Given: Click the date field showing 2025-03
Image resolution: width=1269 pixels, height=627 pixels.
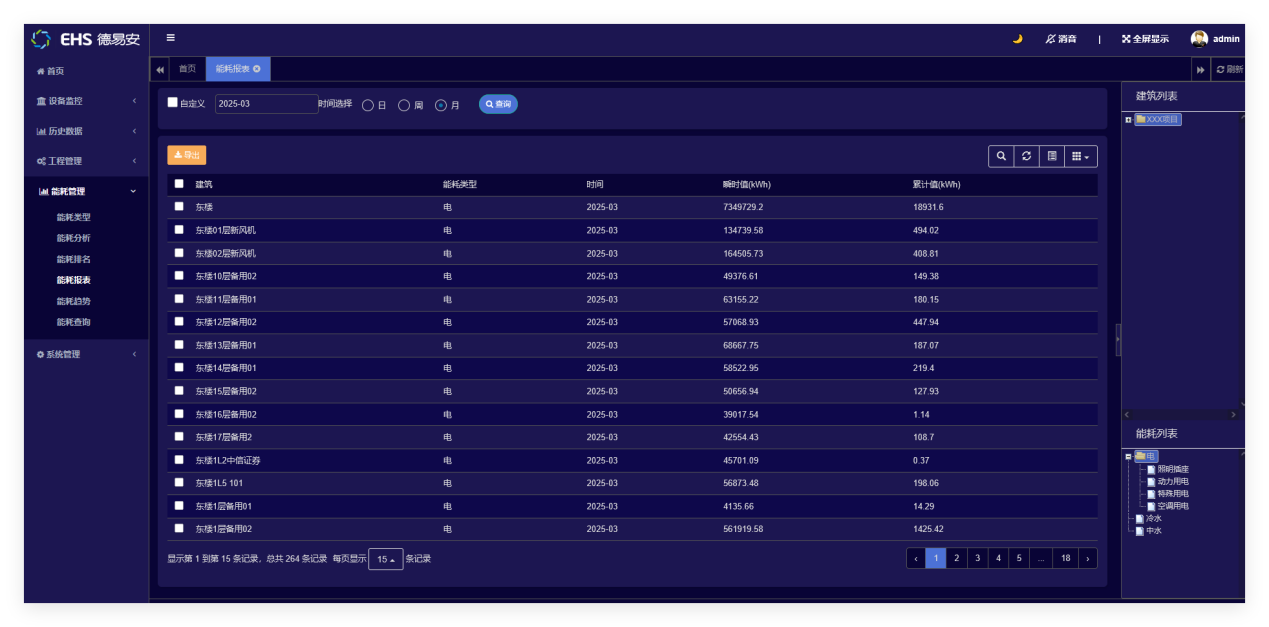Looking at the screenshot, I should point(265,104).
